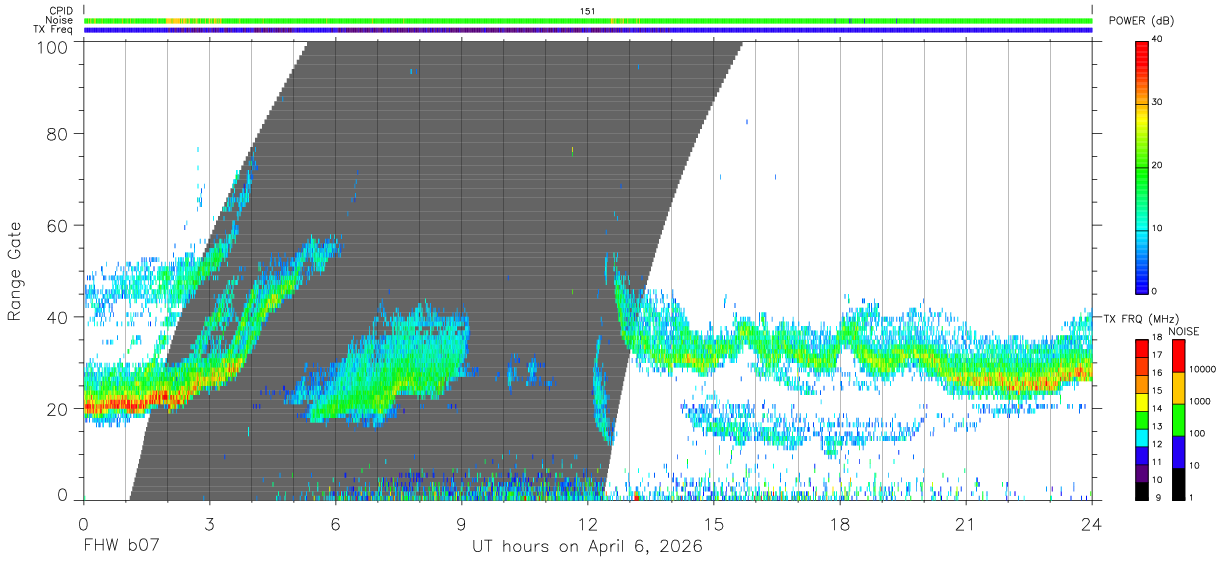Click the Noise row label
The height and width of the screenshot is (567, 1228).
coord(59,20)
